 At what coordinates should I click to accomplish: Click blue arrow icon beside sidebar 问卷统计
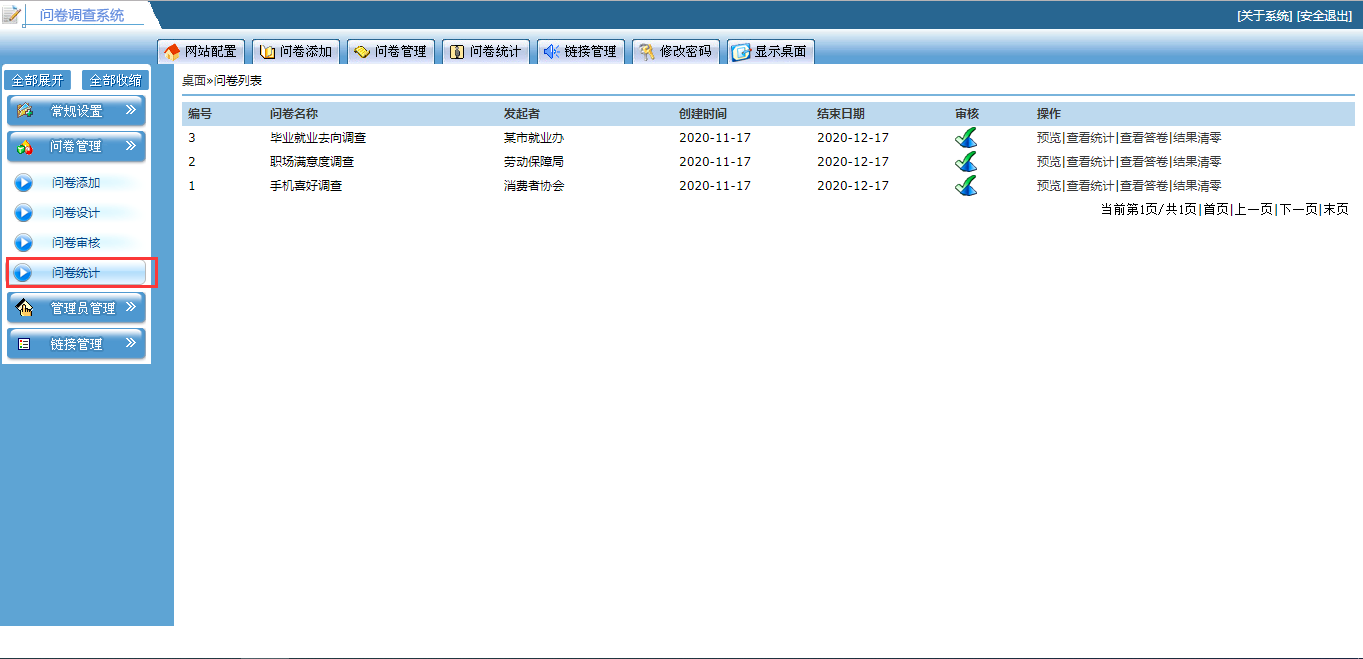[23, 273]
